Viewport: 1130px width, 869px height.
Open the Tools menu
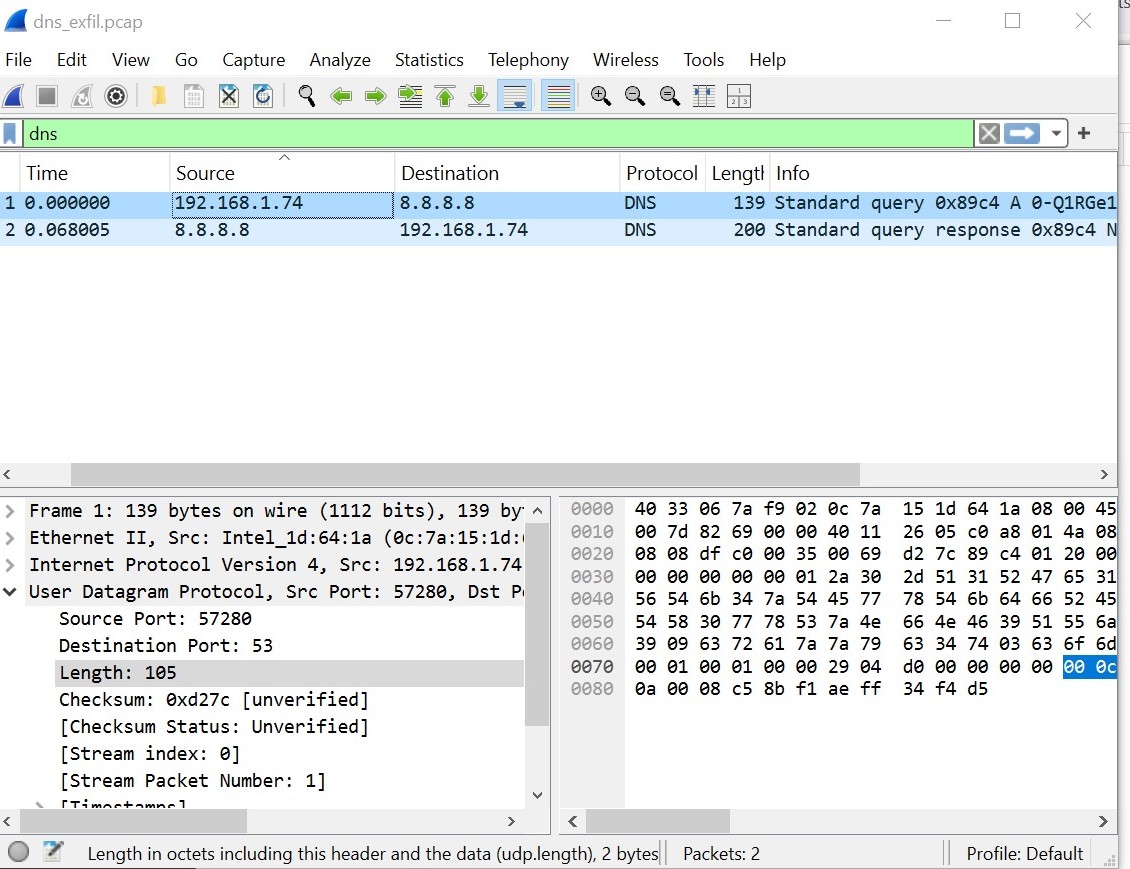tap(703, 60)
